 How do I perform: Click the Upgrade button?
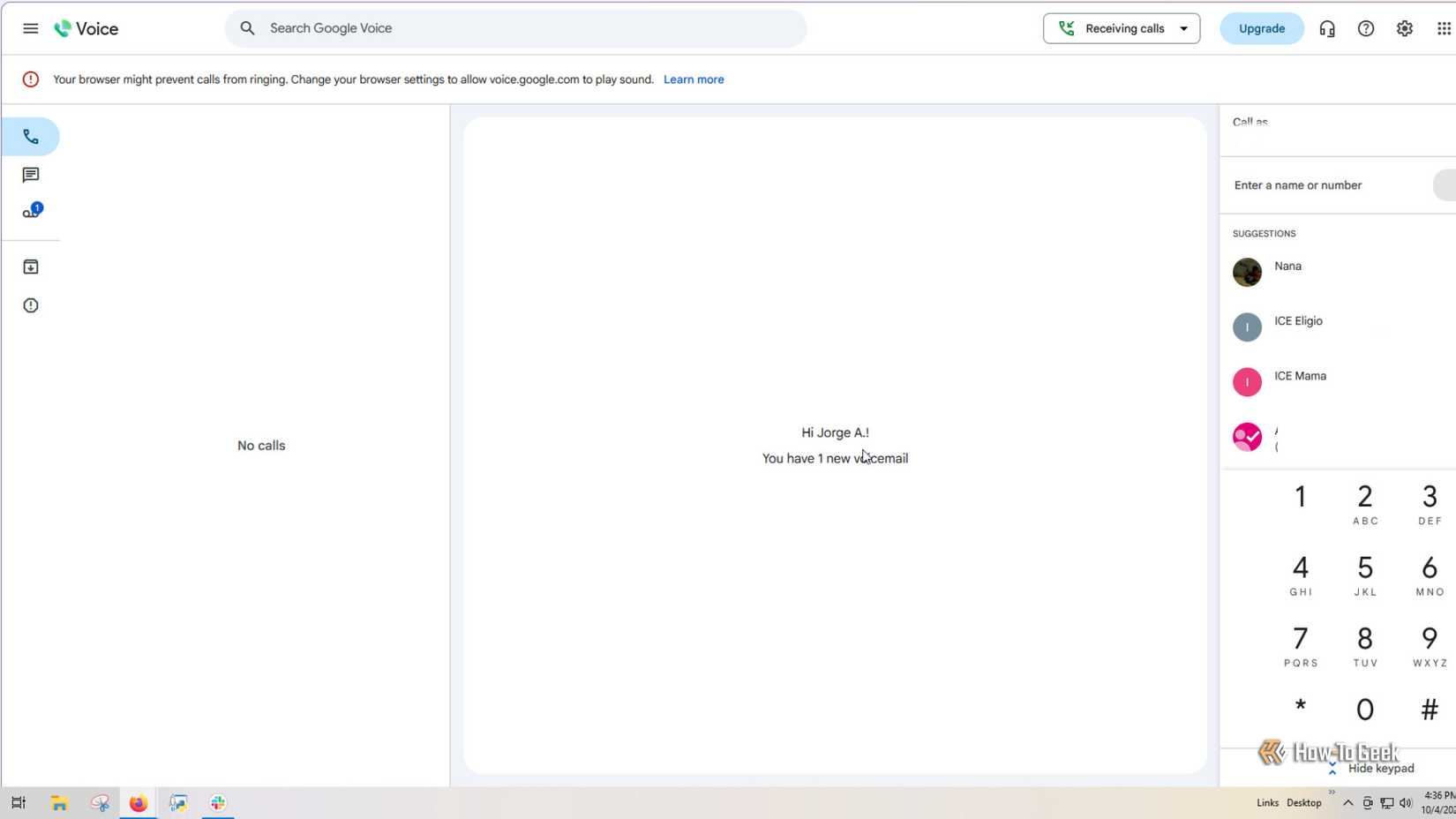coord(1262,28)
